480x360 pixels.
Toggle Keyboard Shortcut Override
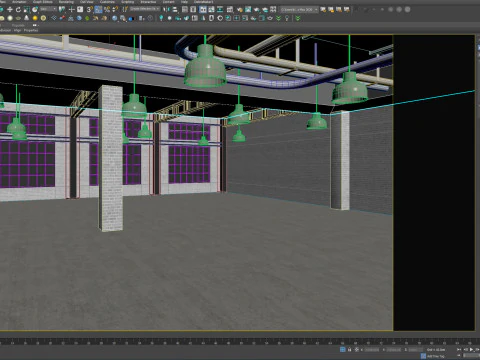coord(80,9)
